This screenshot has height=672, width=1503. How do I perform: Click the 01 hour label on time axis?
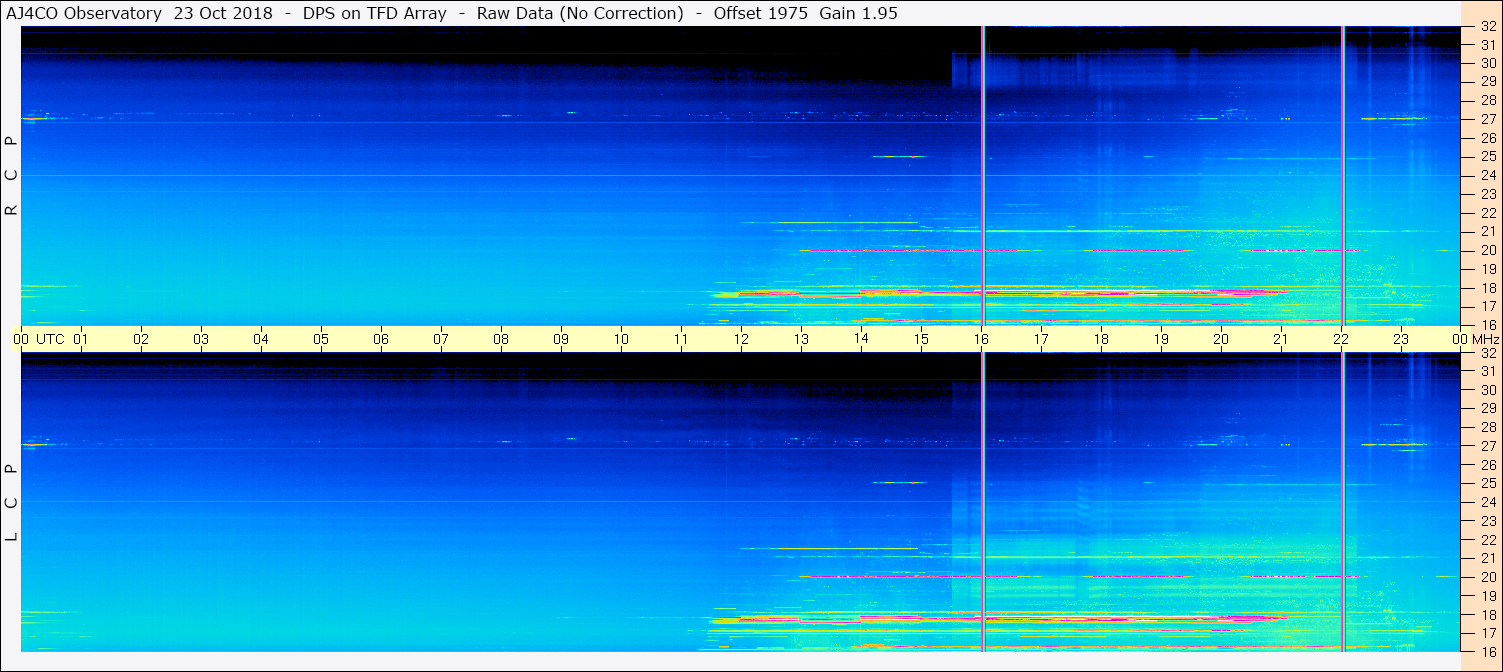(81, 339)
